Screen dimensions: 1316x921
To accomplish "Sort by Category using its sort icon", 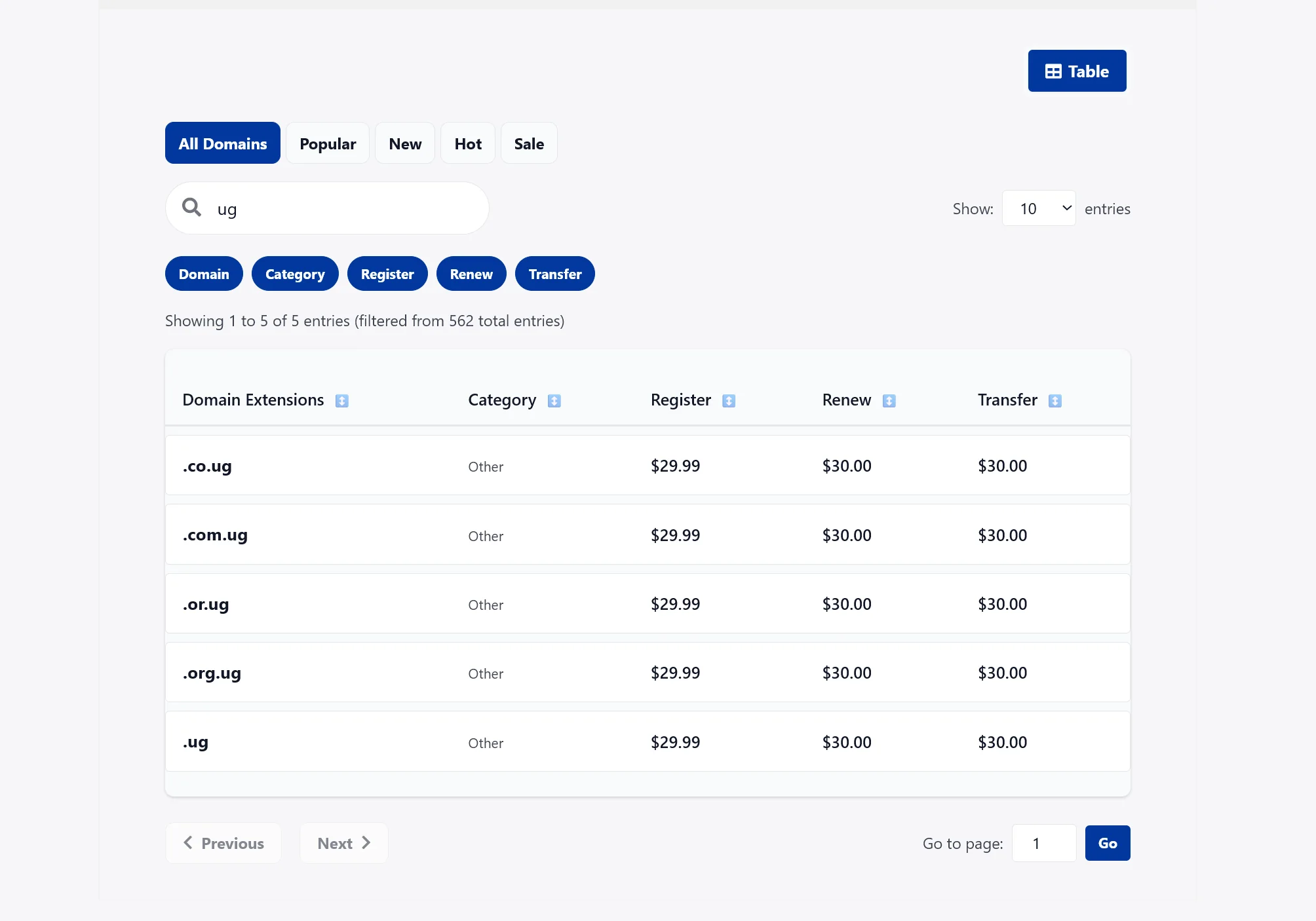I will coord(554,401).
